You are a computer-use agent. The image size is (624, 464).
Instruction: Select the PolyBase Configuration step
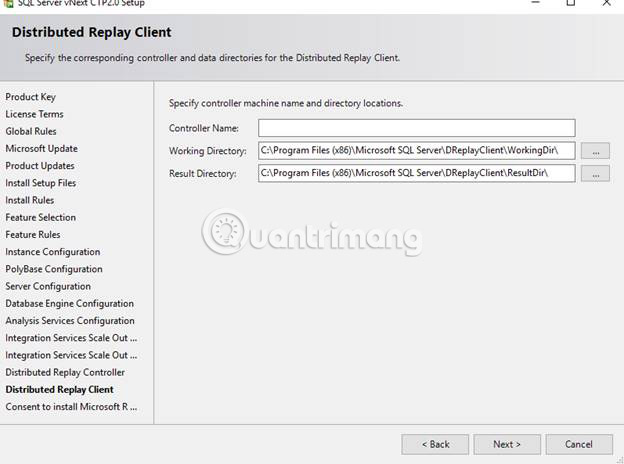pyautogui.click(x=54, y=269)
